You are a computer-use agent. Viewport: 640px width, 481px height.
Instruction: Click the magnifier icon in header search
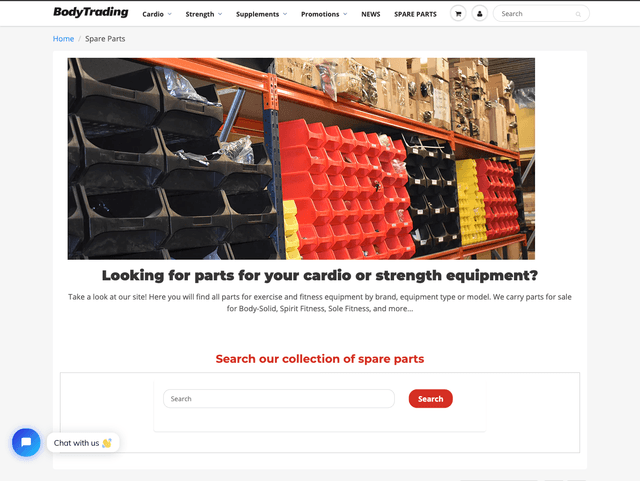click(x=578, y=14)
